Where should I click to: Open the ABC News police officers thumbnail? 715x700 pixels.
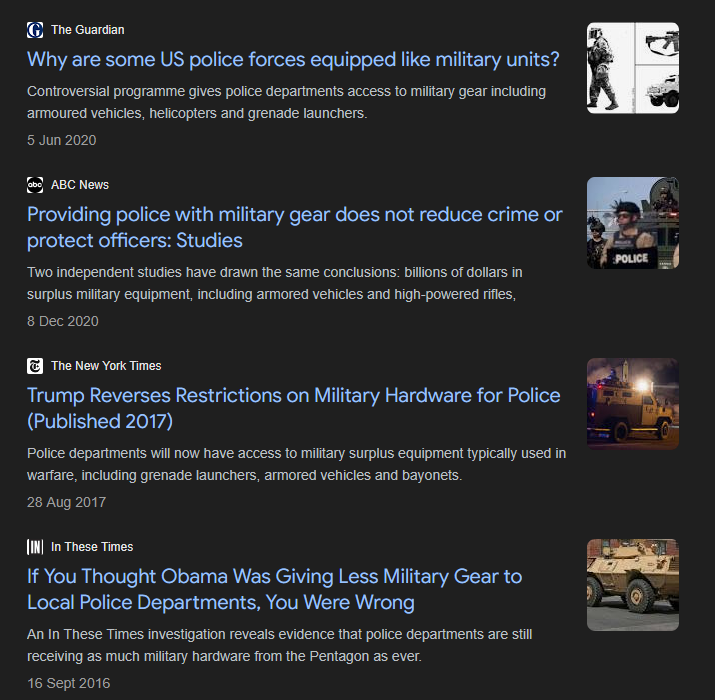[x=633, y=223]
